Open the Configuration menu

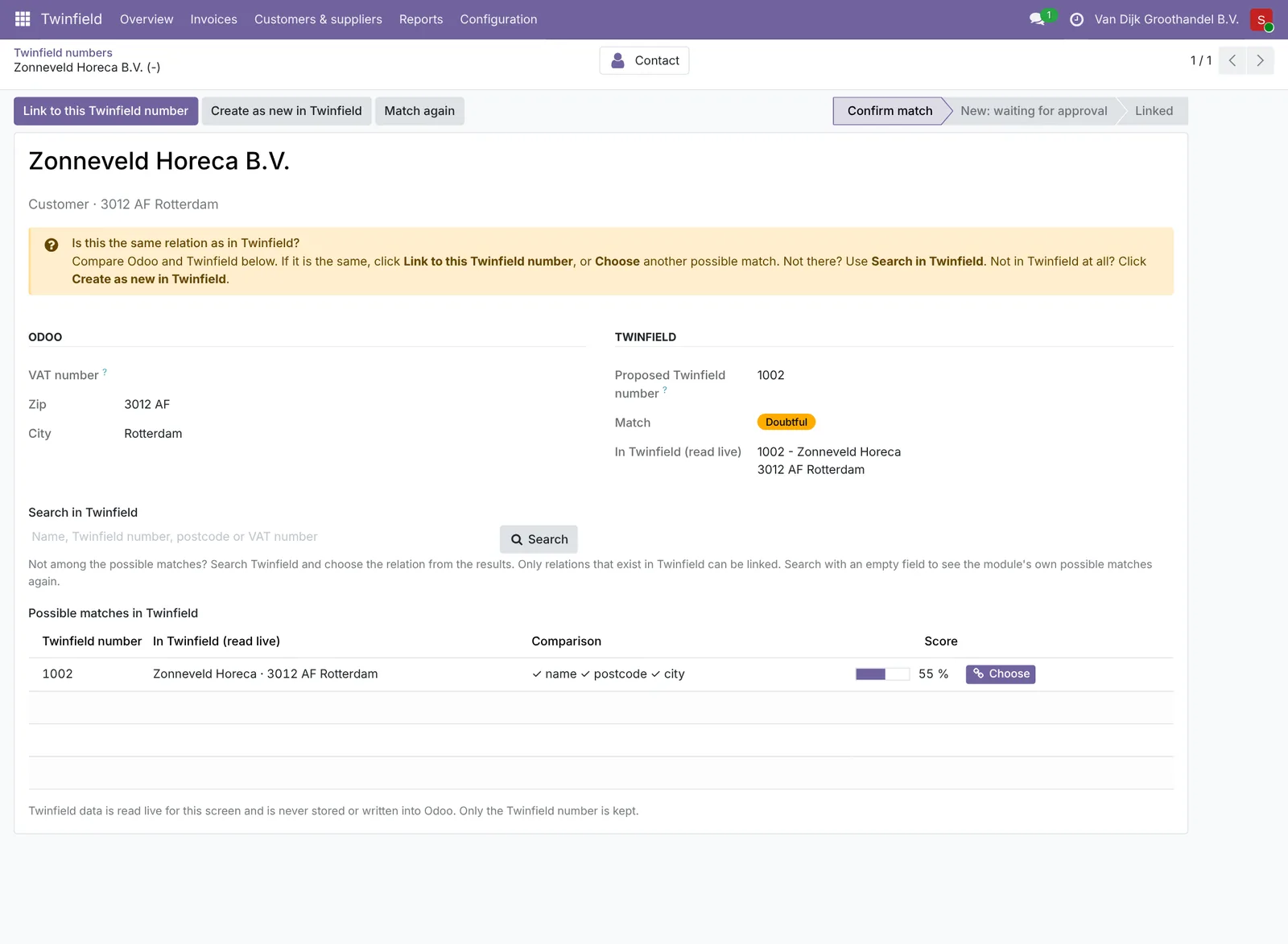point(498,19)
